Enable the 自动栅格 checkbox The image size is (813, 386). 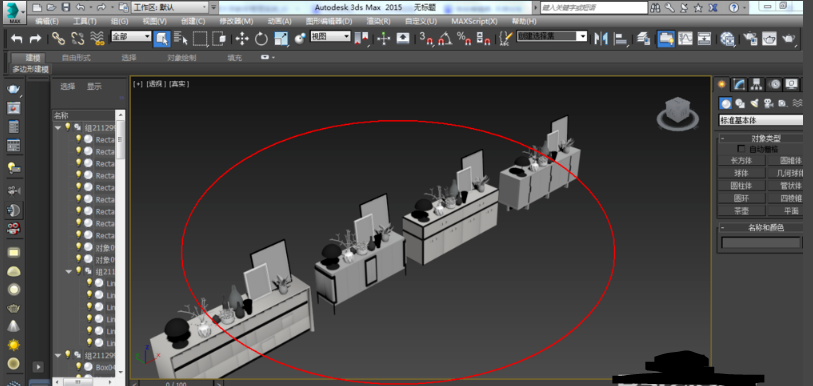[x=740, y=149]
